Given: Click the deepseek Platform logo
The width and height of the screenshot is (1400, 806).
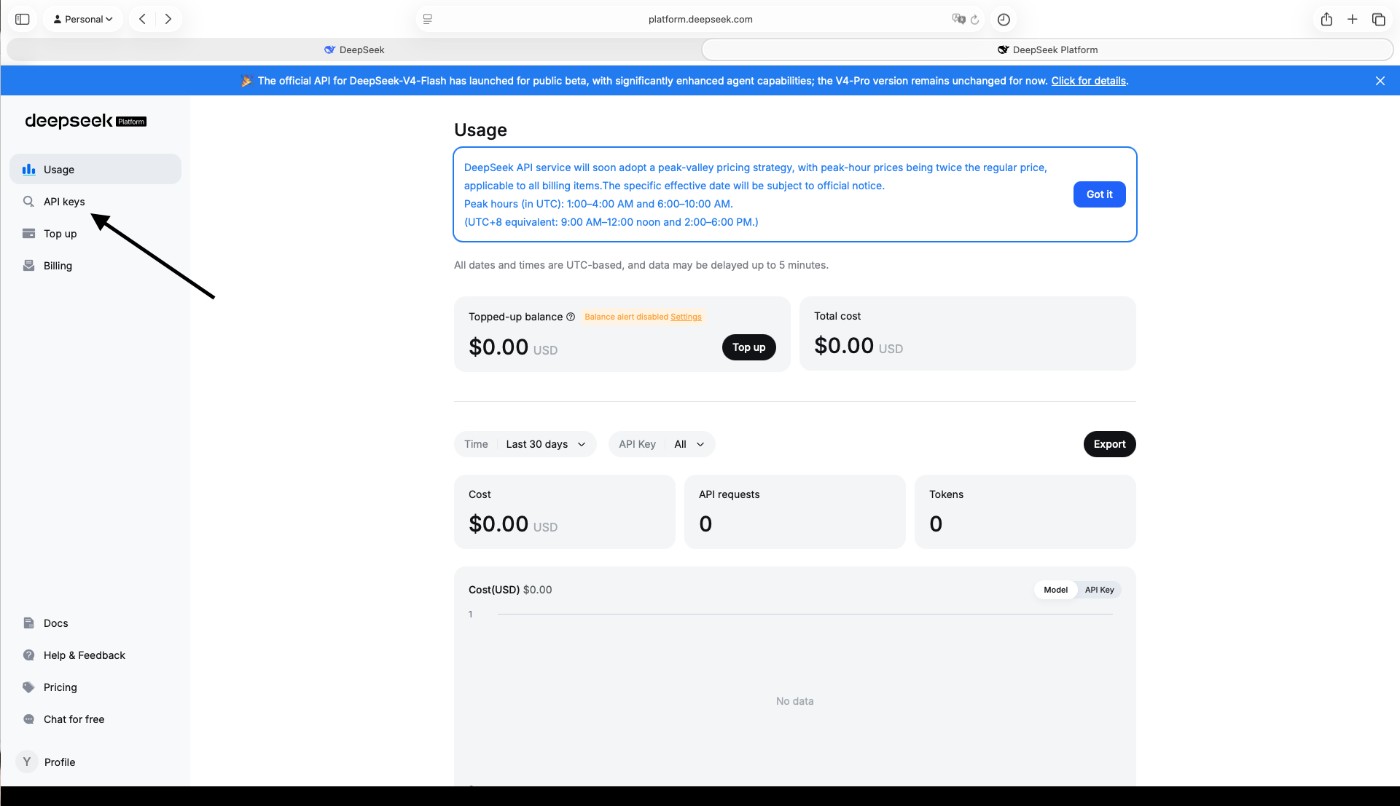Looking at the screenshot, I should (x=85, y=121).
